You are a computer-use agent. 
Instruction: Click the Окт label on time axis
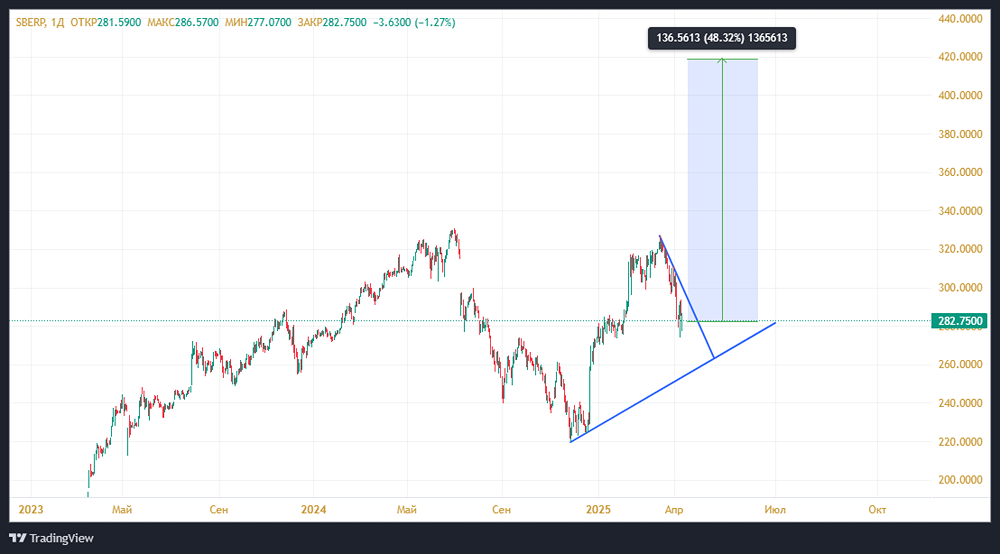[877, 509]
